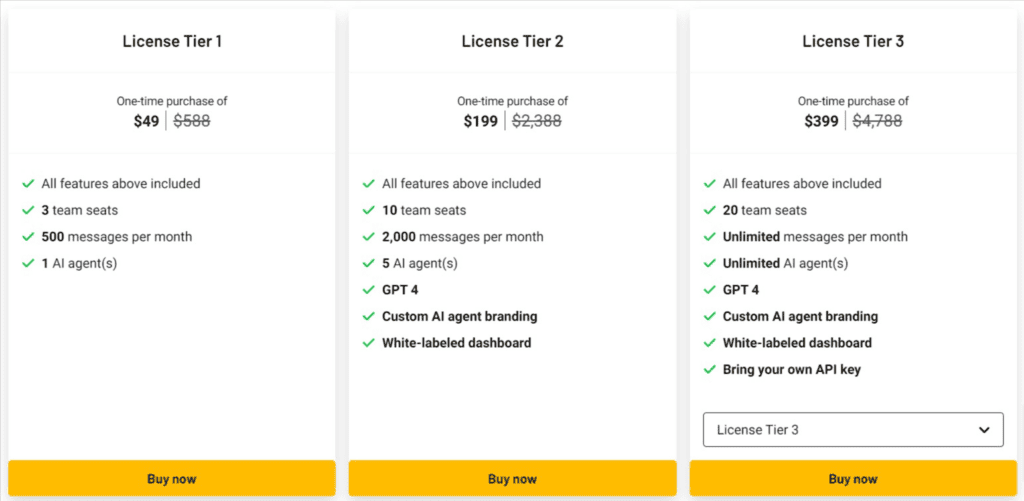Click the dropdown chevron arrow
This screenshot has width=1024, height=501.
(x=984, y=430)
